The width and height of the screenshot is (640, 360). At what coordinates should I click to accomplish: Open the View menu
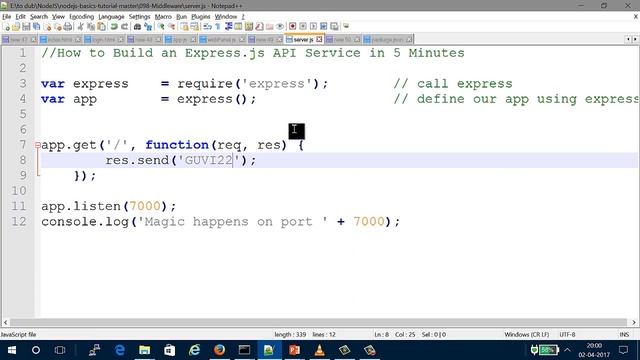(x=58, y=17)
